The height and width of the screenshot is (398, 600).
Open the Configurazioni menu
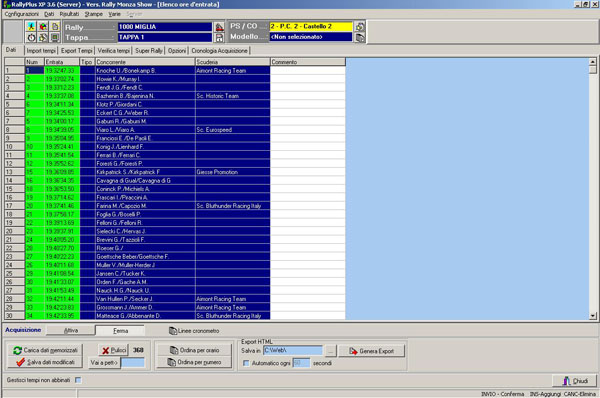pos(21,14)
